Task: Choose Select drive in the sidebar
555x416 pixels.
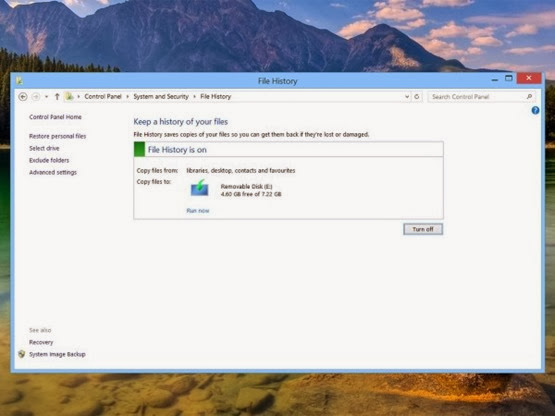Action: tap(44, 148)
